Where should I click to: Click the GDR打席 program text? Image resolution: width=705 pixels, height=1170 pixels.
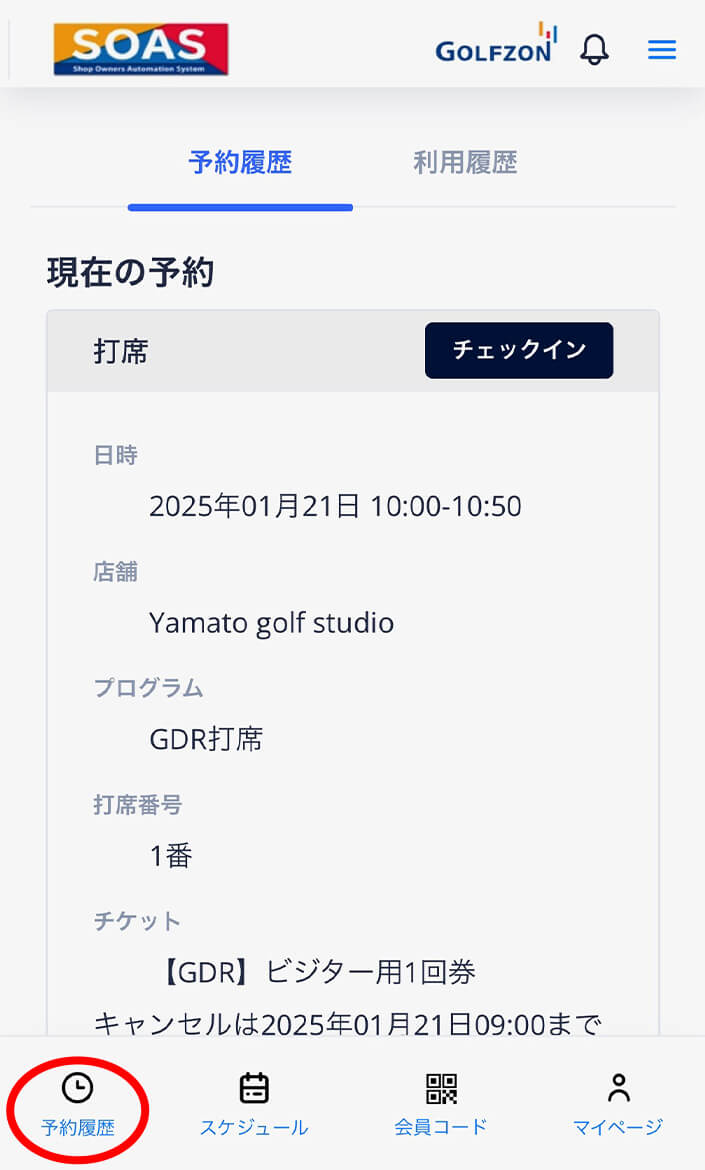207,739
